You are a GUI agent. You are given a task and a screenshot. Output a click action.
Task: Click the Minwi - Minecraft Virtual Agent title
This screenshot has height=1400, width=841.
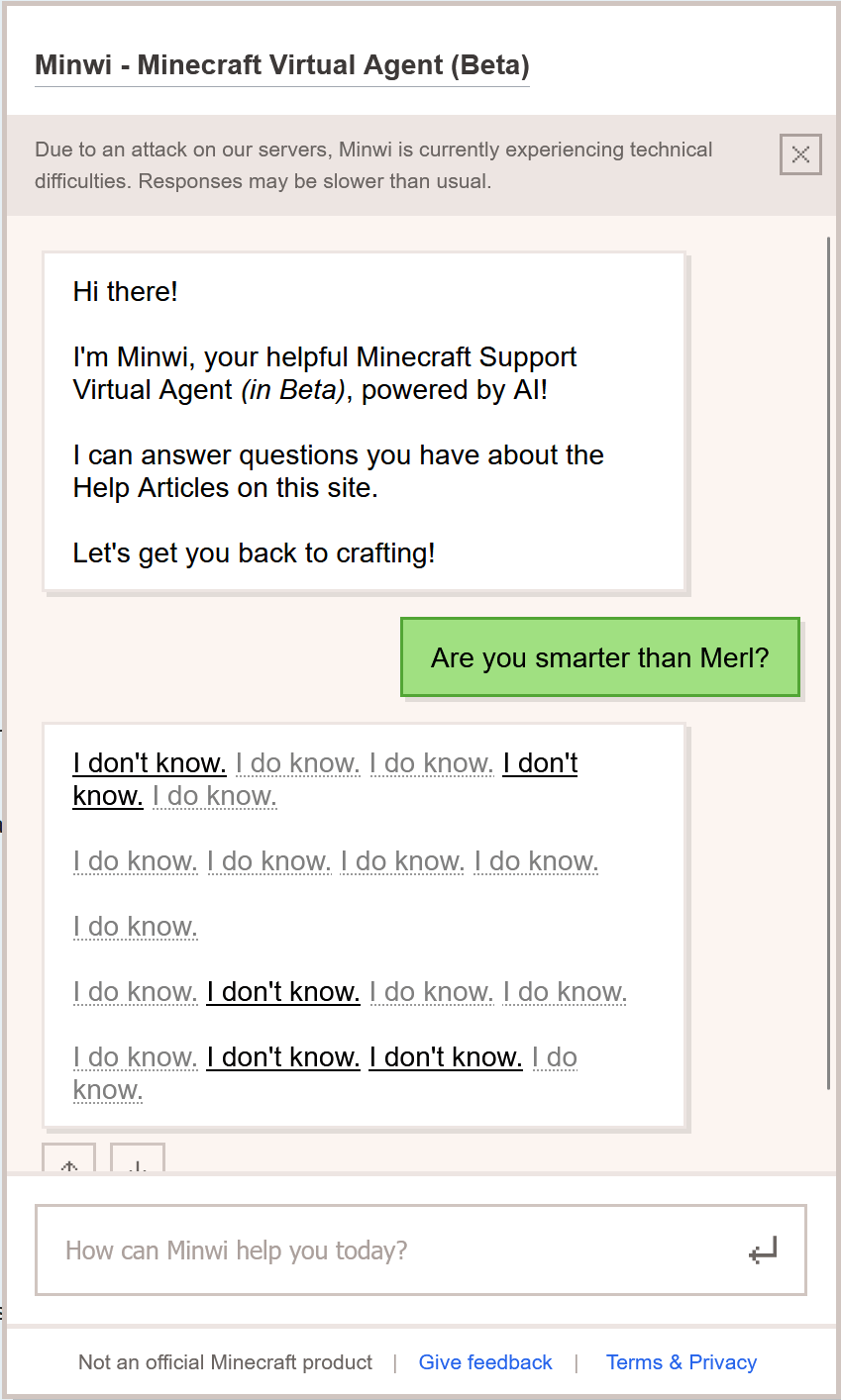tap(282, 65)
